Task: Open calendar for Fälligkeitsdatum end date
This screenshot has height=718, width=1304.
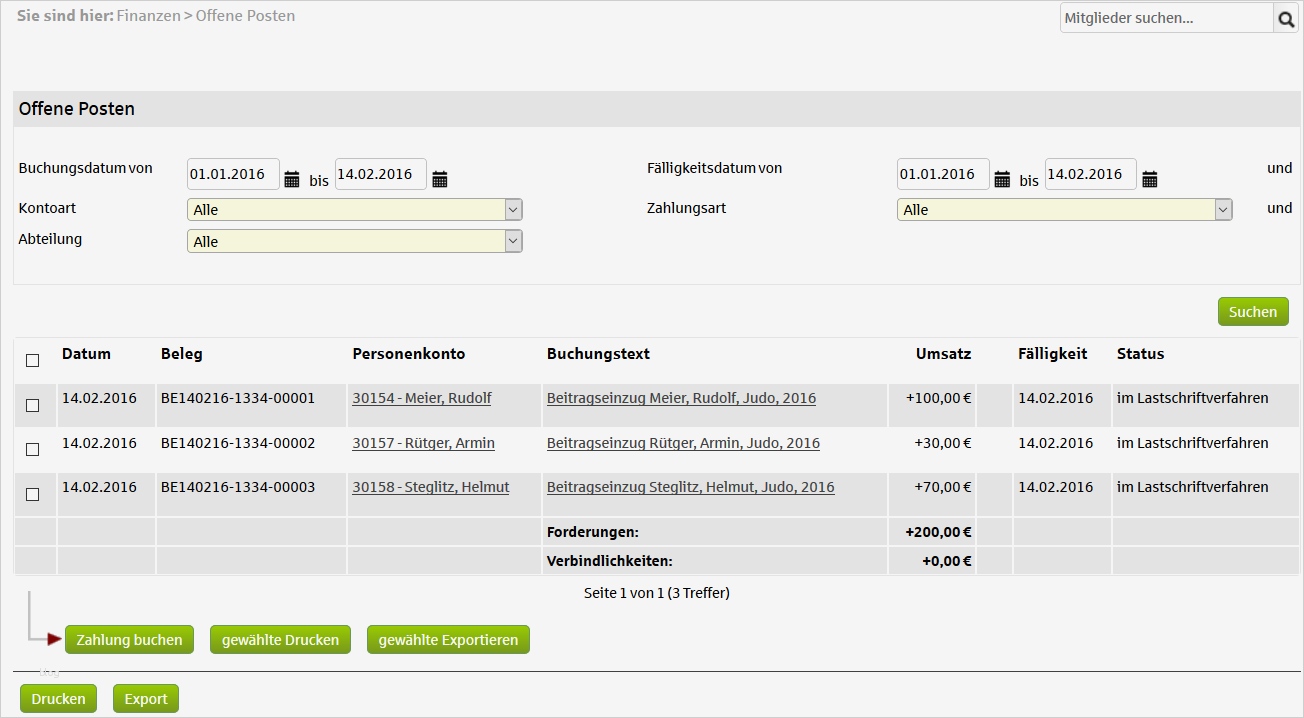Action: point(1150,179)
